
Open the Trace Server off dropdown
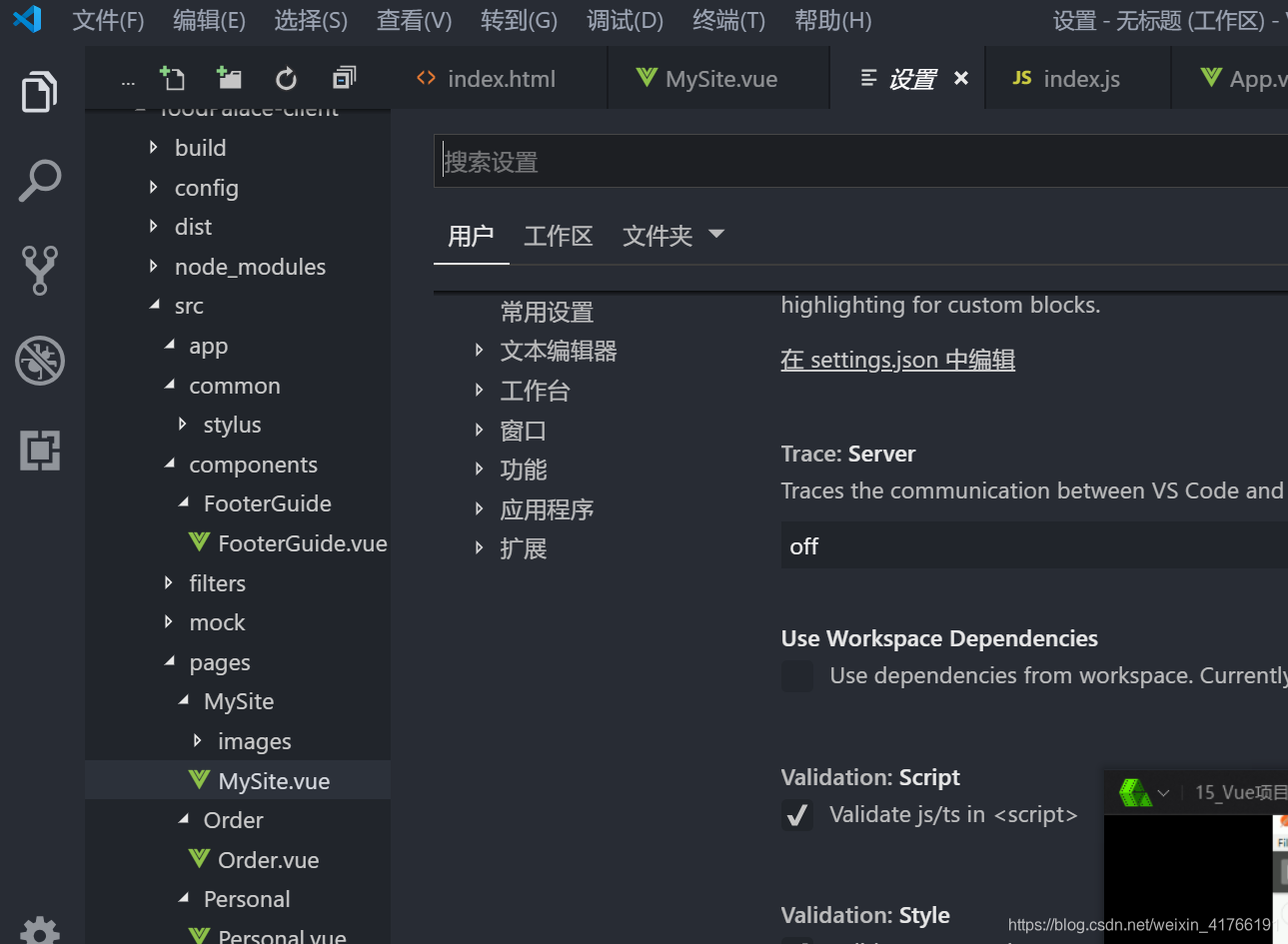coord(1034,546)
